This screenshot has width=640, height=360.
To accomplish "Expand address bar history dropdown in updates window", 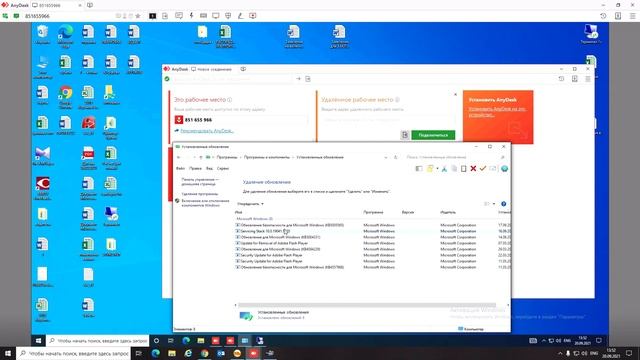I will (x=386, y=157).
